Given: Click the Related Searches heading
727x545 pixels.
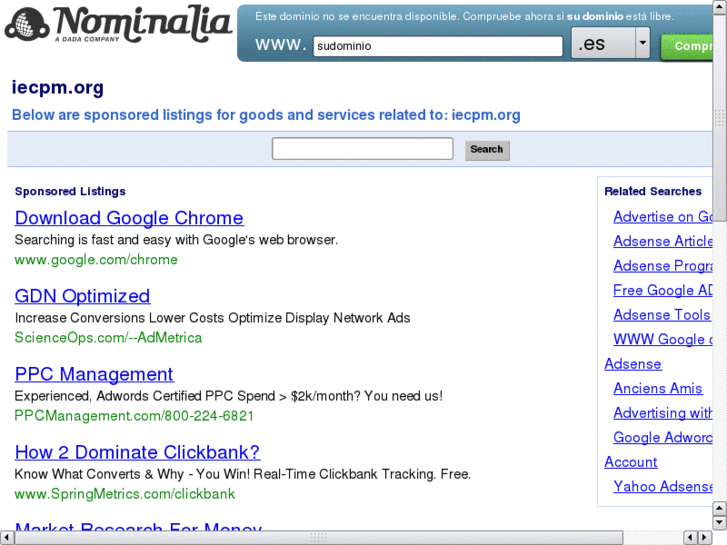Looking at the screenshot, I should [653, 191].
